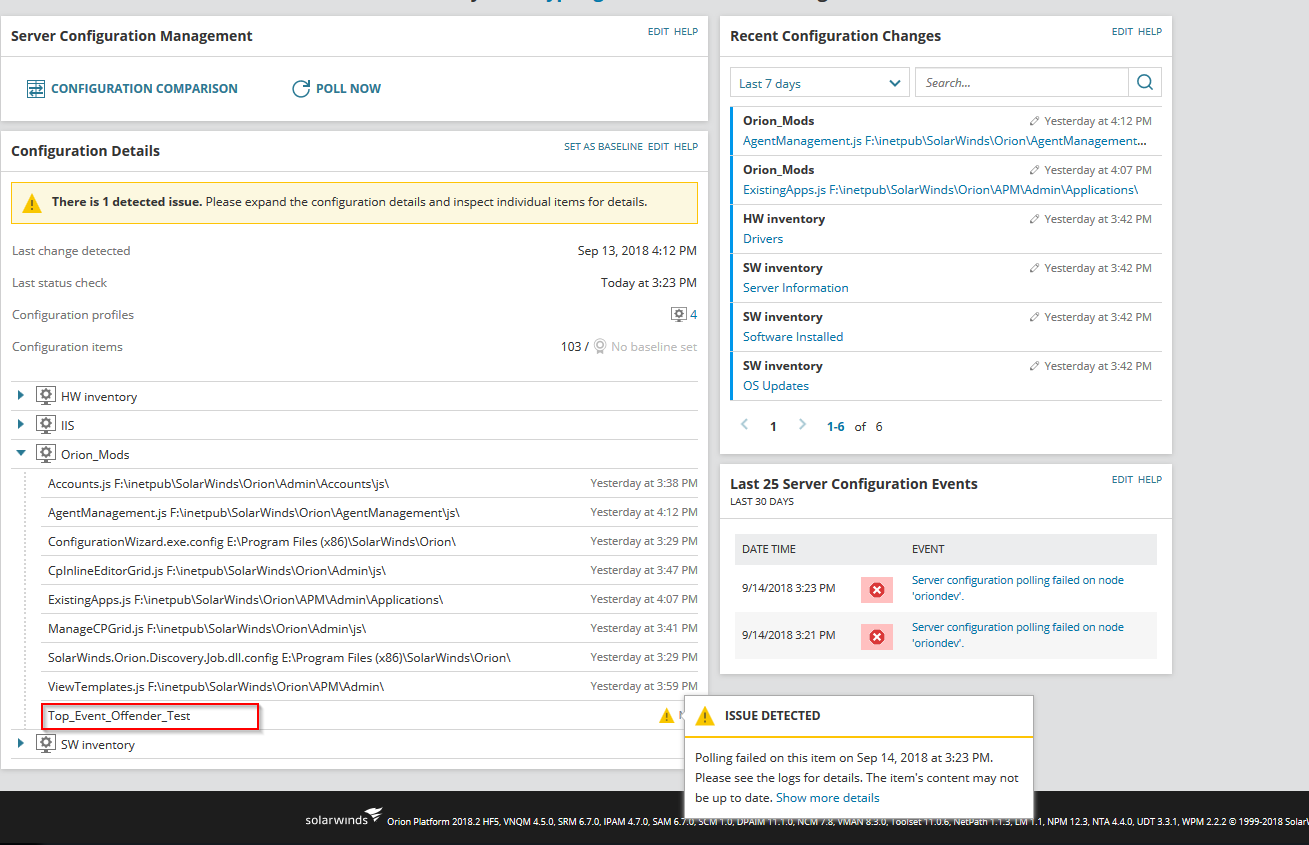Click IIS profile gear icon
The width and height of the screenshot is (1309, 845).
point(45,424)
